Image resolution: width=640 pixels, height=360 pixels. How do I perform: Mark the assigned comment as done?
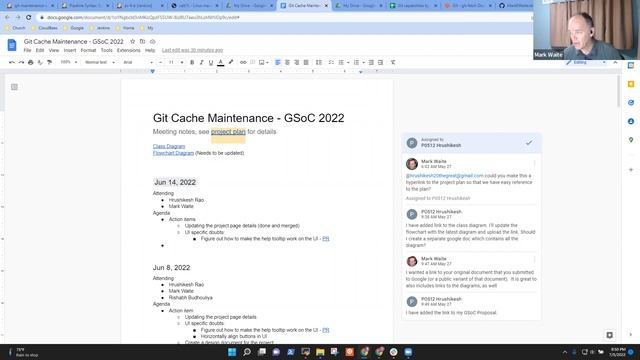coord(529,143)
